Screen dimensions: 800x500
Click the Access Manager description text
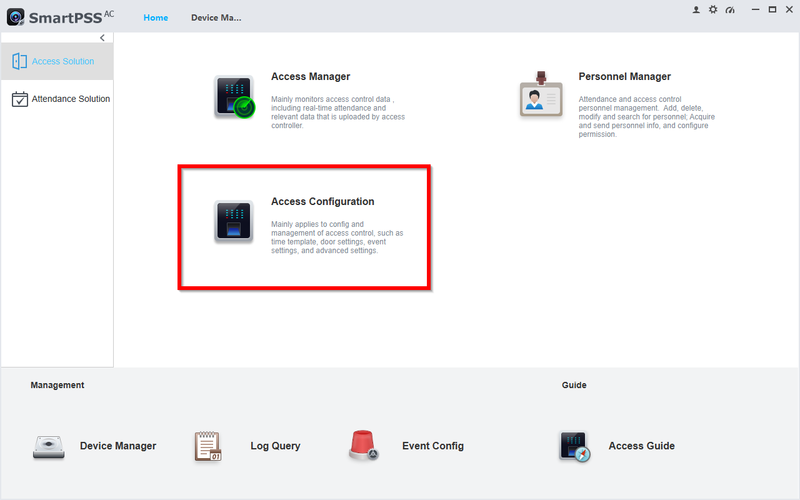click(338, 112)
